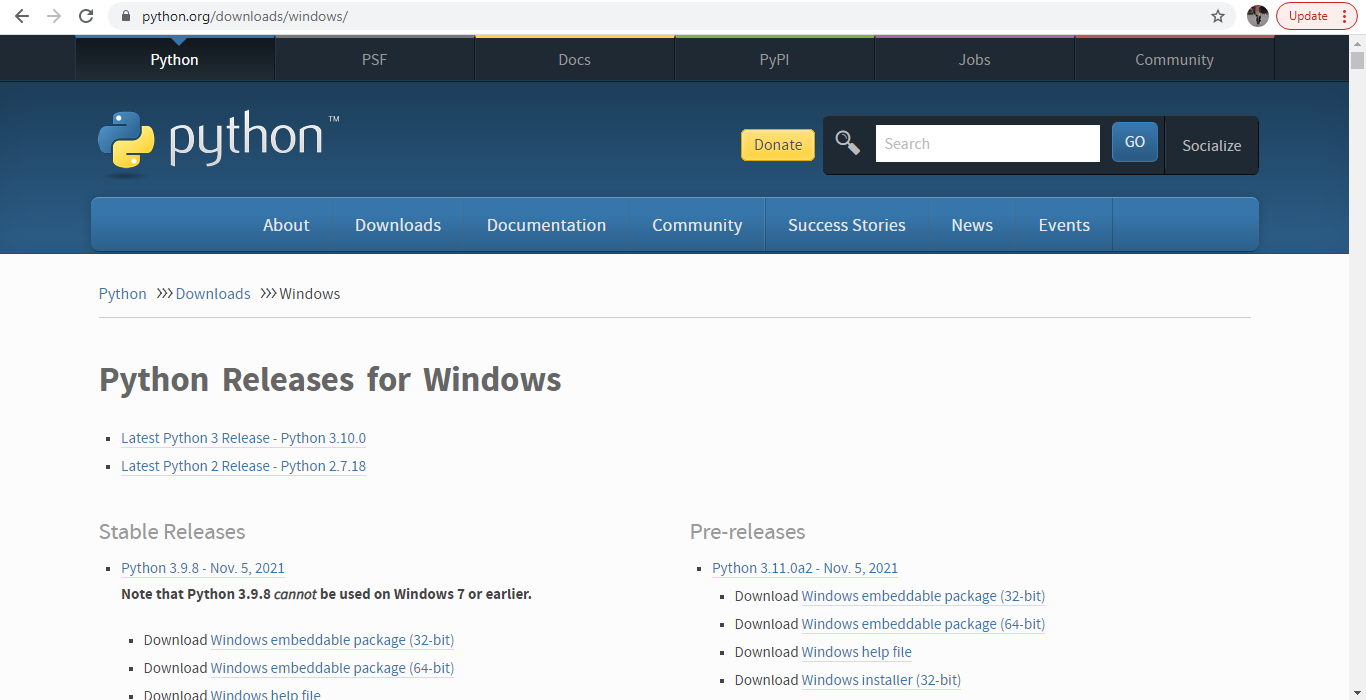Screen dimensions: 1366x700
Task: Click the GO search button
Action: pyautogui.click(x=1135, y=142)
